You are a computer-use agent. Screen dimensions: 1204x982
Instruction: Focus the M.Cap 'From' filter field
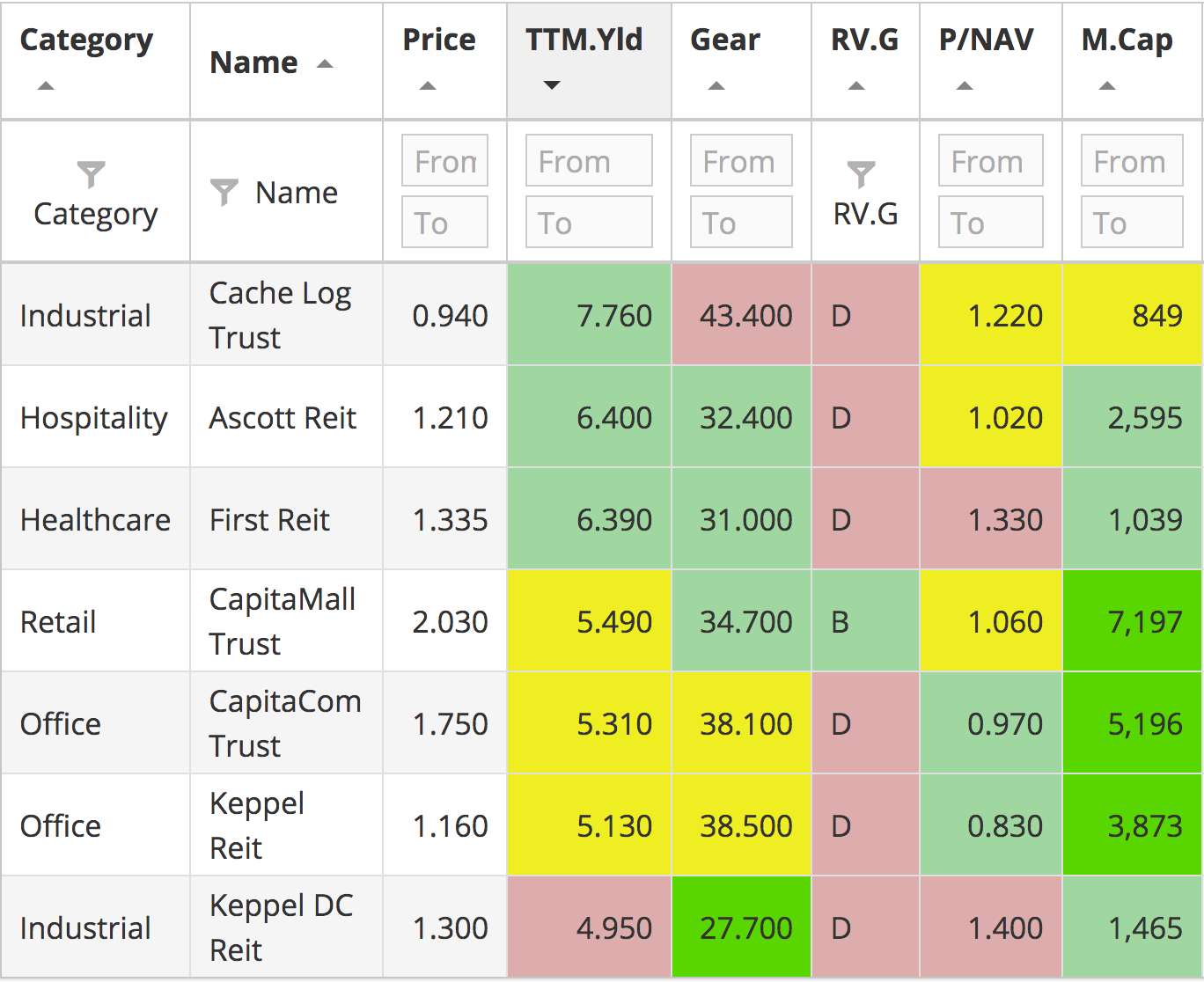pos(1131,161)
